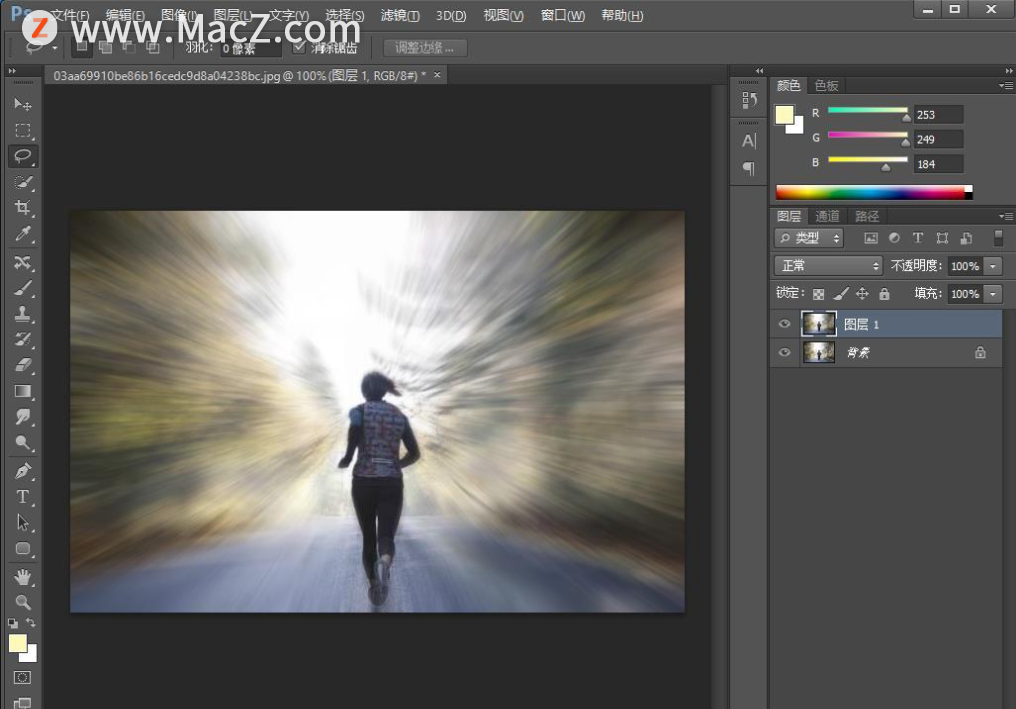Click Add to Selection mode icon
This screenshot has width=1016, height=709.
[106, 47]
